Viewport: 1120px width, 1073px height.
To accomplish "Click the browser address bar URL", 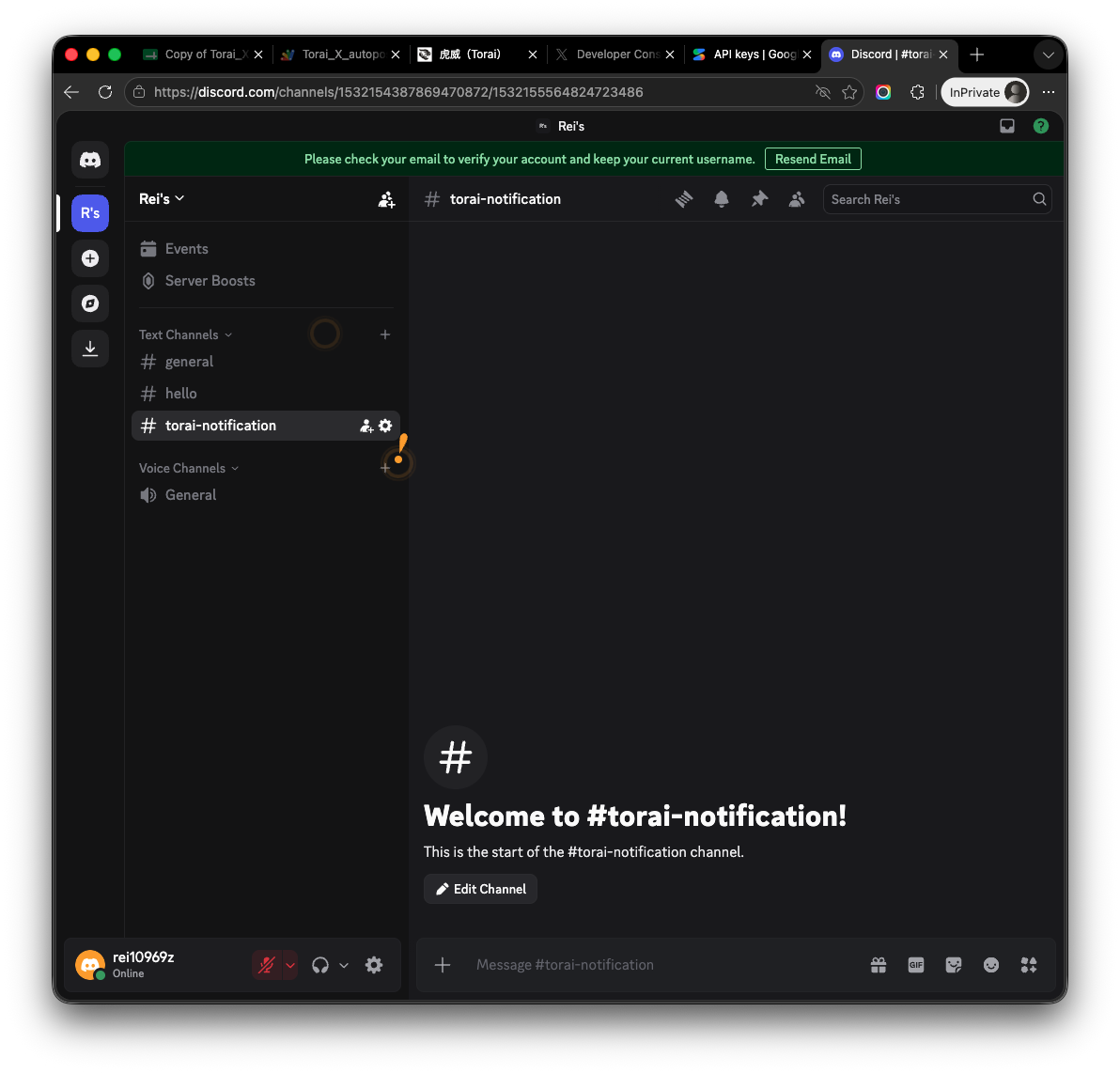I will coord(398,92).
